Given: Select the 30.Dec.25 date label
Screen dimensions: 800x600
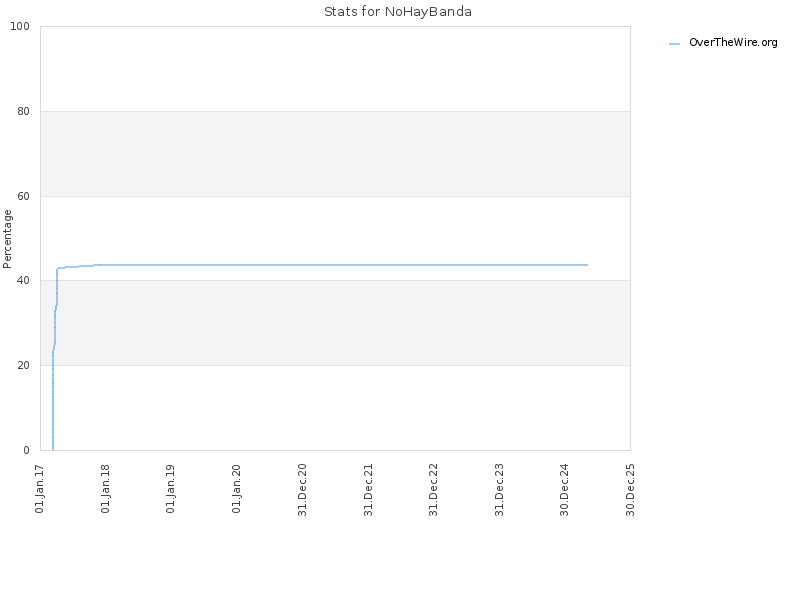Looking at the screenshot, I should click(x=630, y=490).
